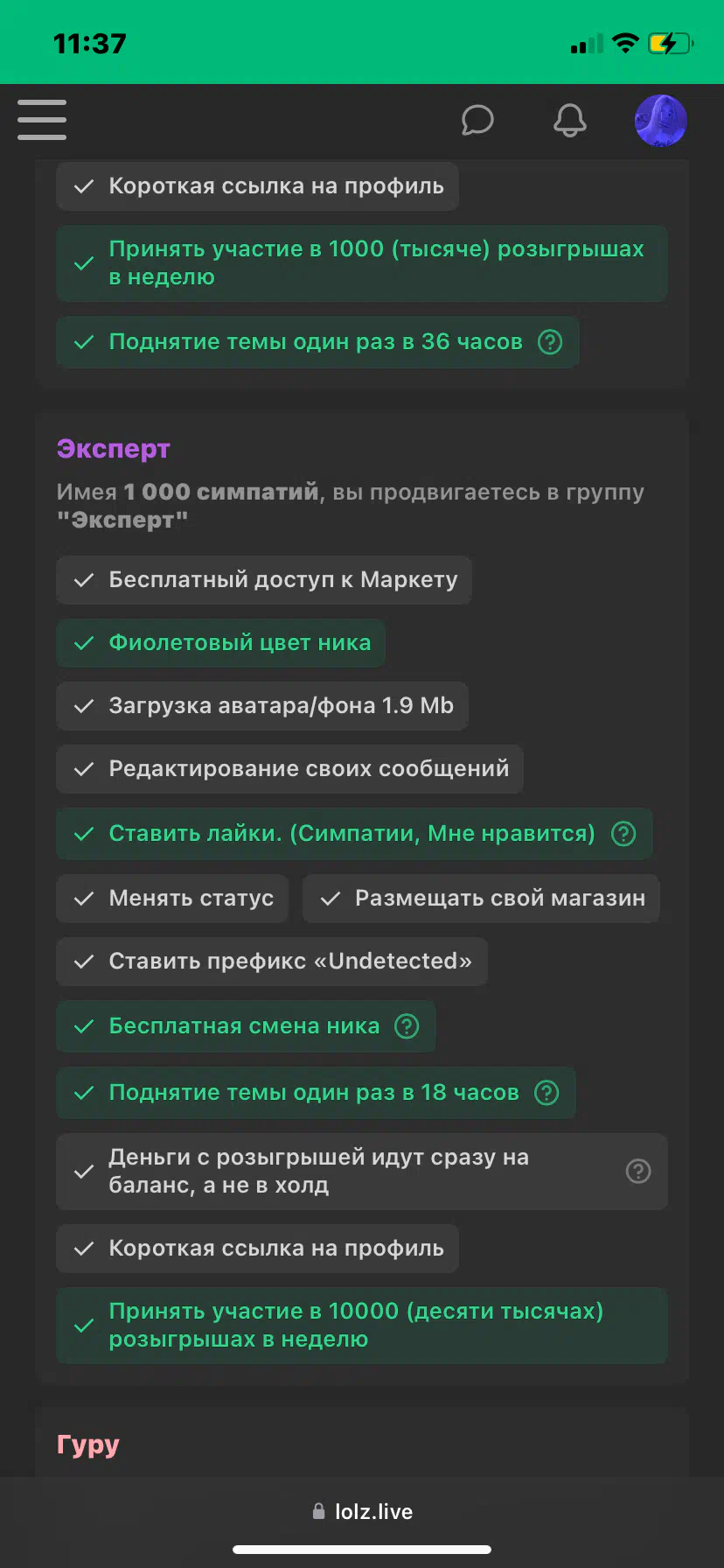Open the notifications bell icon
Image resolution: width=724 pixels, height=1568 pixels.
[570, 120]
